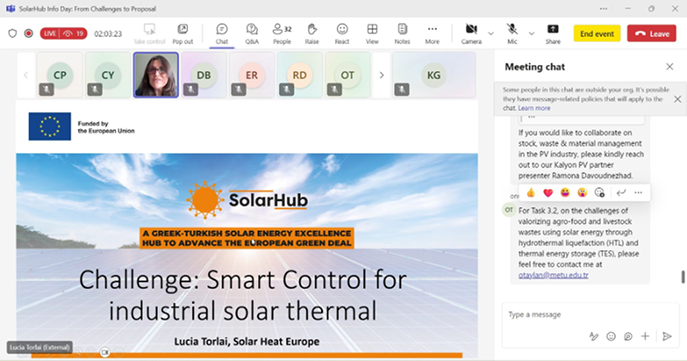
Task: Open the View layout options
Action: [372, 34]
